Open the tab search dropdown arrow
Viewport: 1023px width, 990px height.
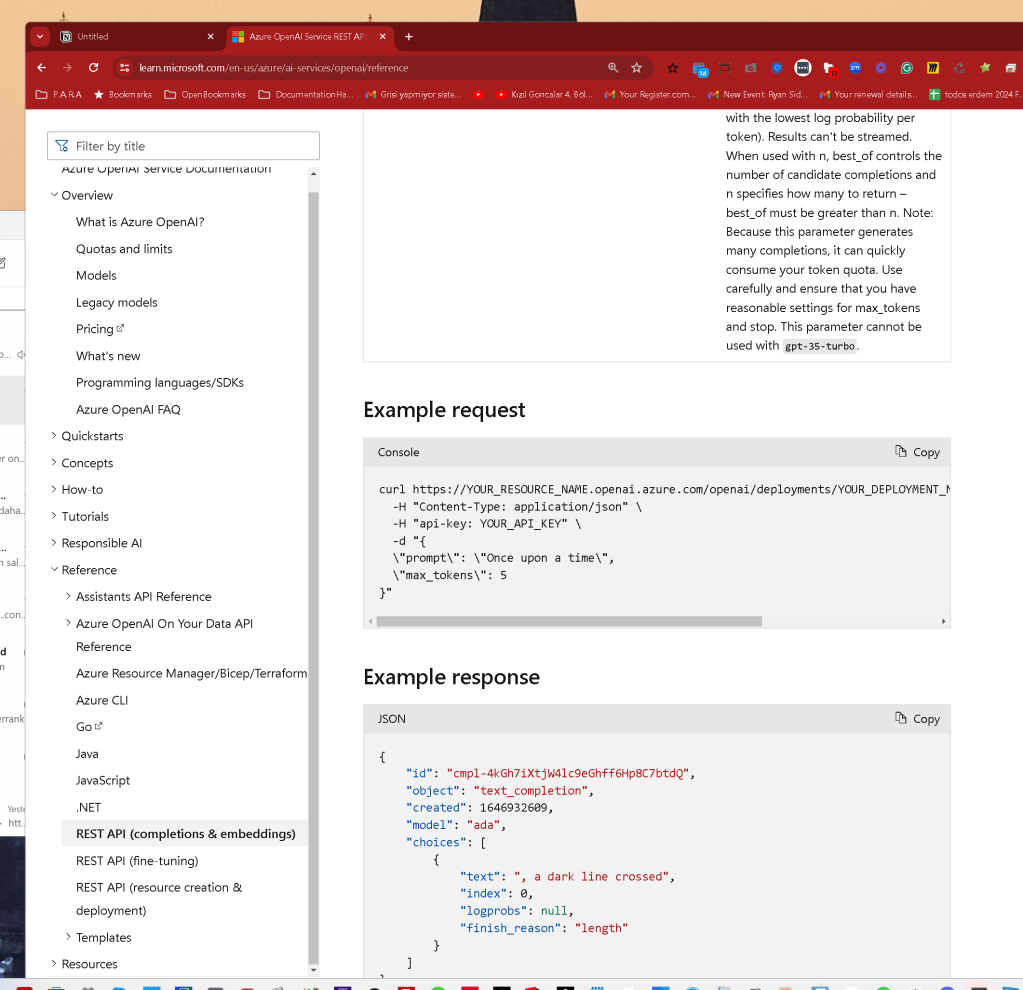[x=40, y=37]
